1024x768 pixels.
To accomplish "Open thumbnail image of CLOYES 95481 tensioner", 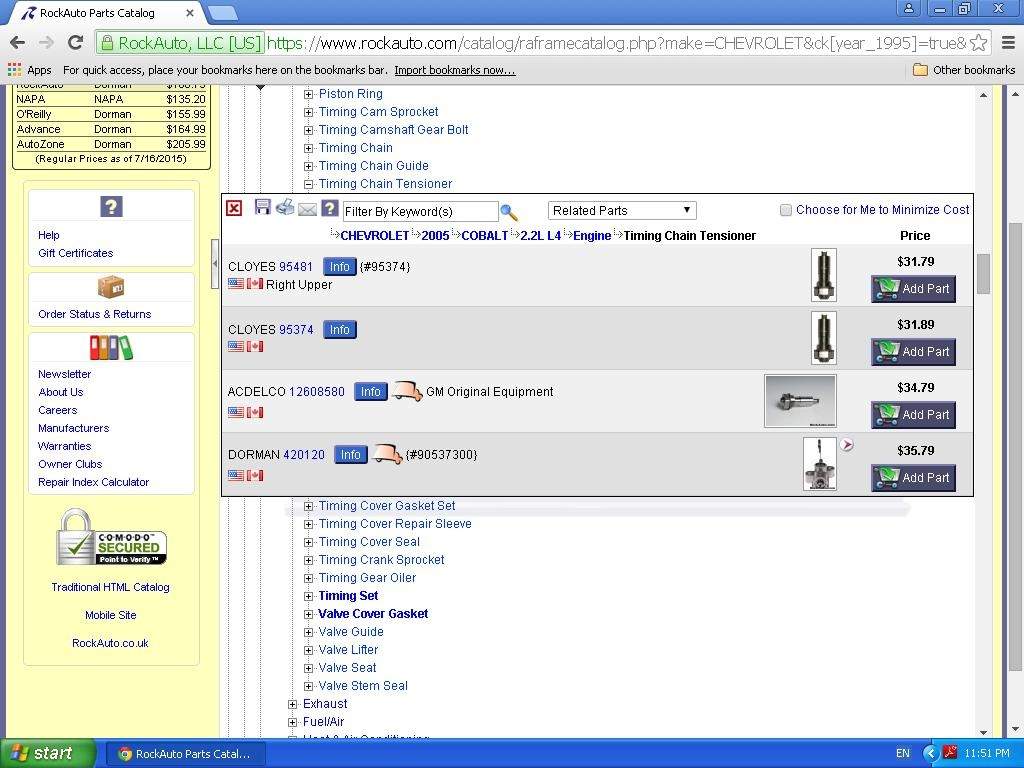I will [x=824, y=275].
